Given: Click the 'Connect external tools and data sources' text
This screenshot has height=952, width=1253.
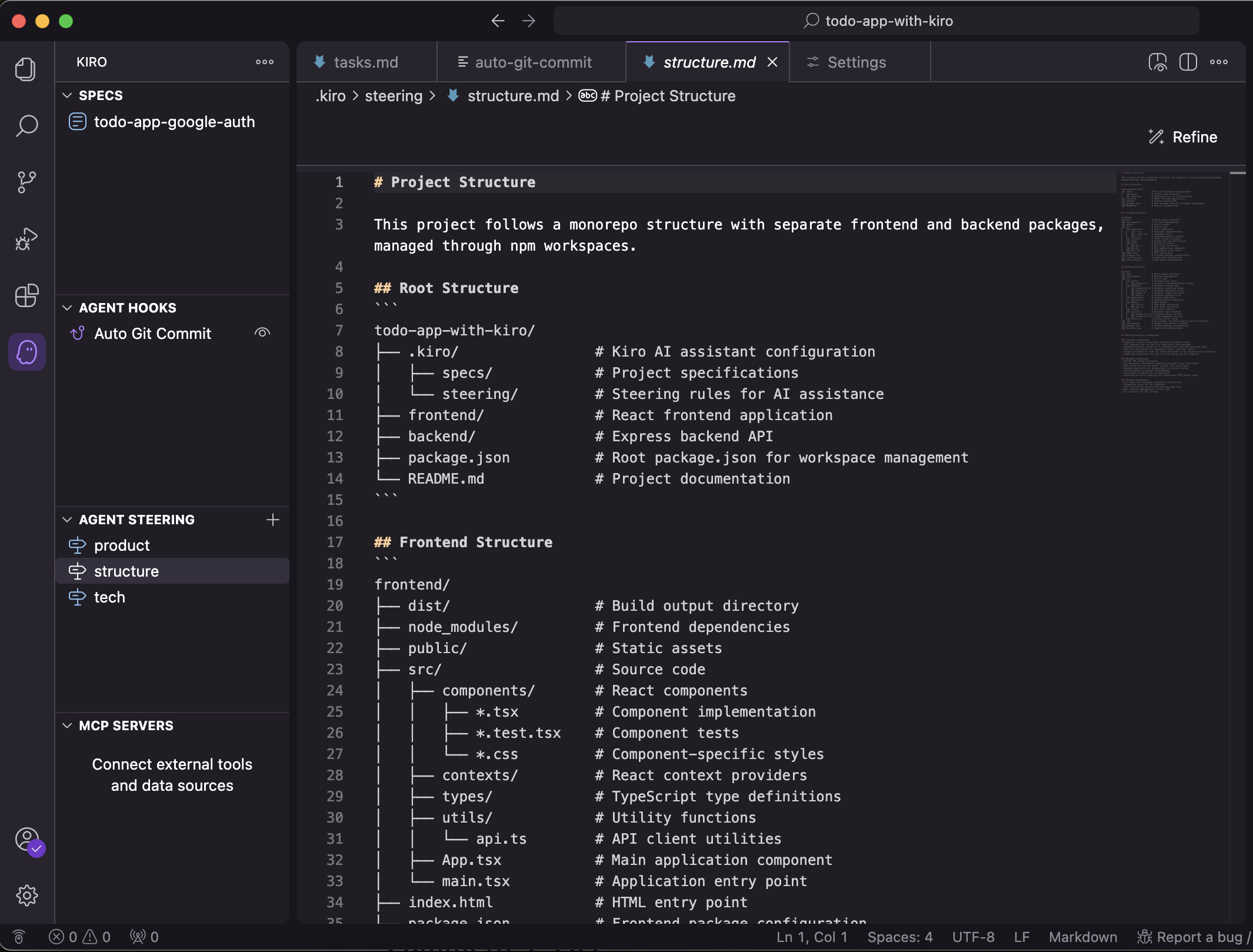Looking at the screenshot, I should tap(172, 774).
